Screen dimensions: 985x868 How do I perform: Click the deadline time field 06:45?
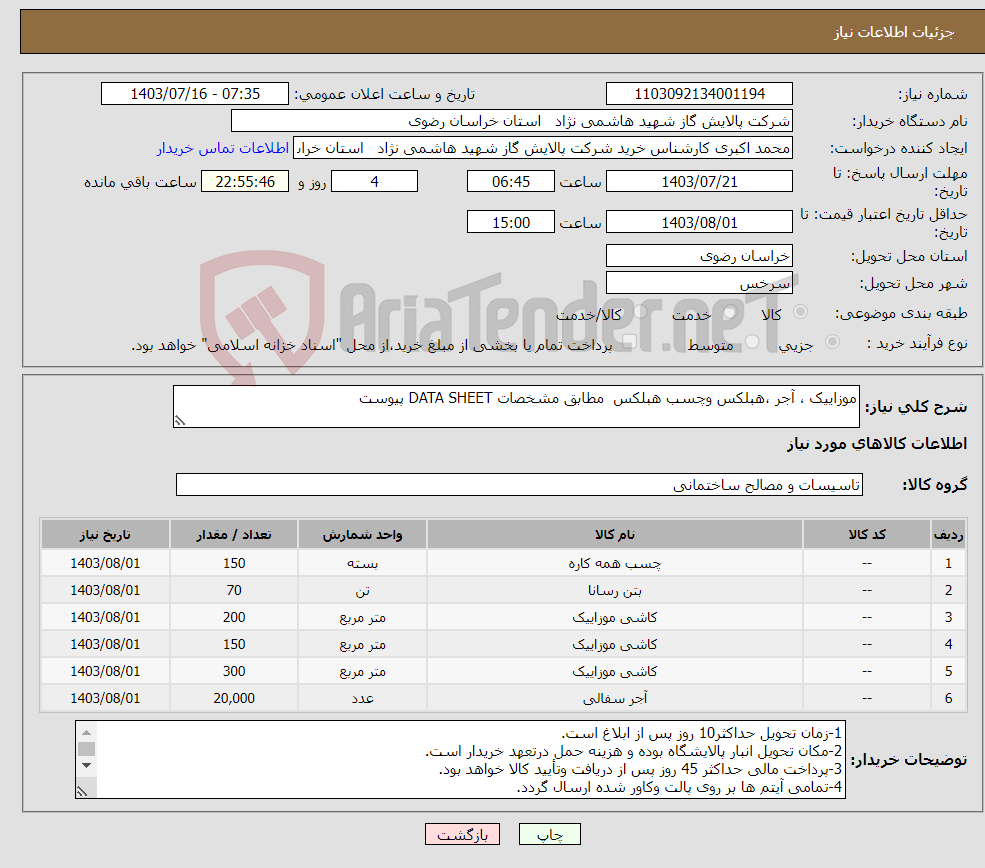(511, 182)
